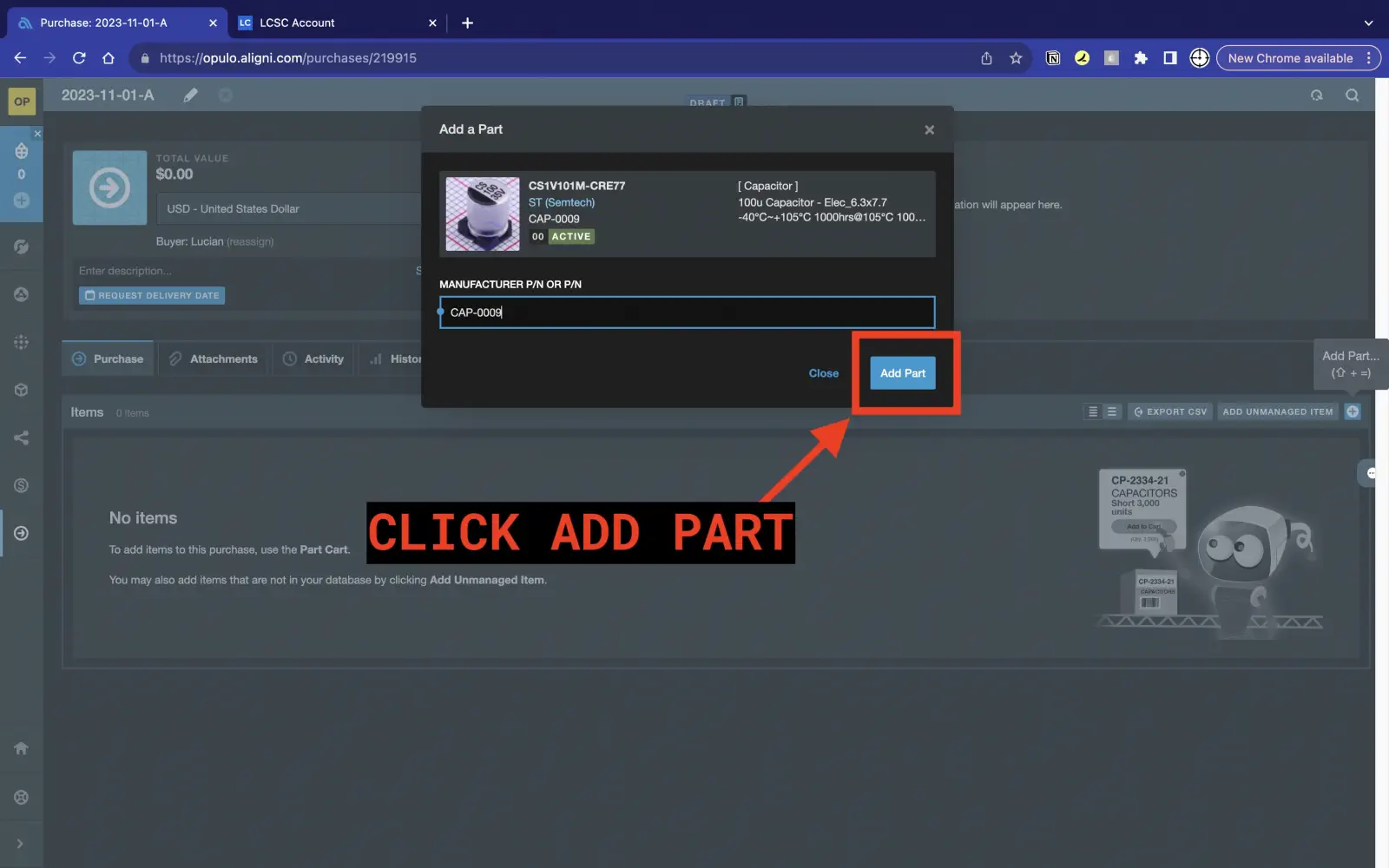
Task: Open the Activity tab
Action: [x=313, y=359]
